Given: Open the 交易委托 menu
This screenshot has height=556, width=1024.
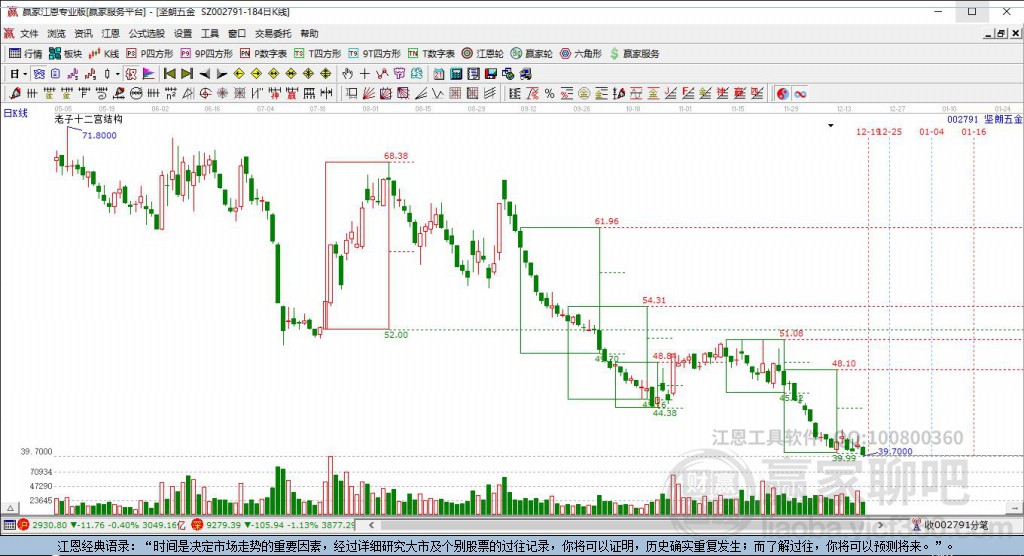Looking at the screenshot, I should click(x=273, y=33).
